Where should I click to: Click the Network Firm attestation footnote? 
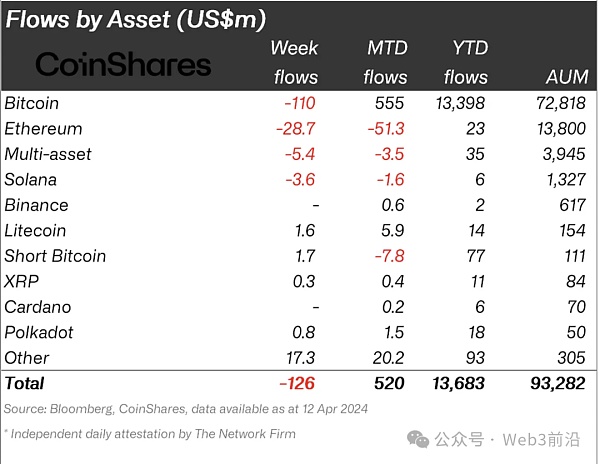tap(150, 433)
